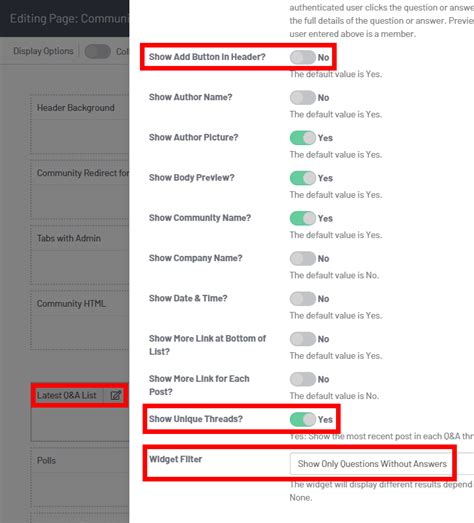The height and width of the screenshot is (523, 474).
Task: Turn off Show Body Preview switch
Action: point(303,178)
